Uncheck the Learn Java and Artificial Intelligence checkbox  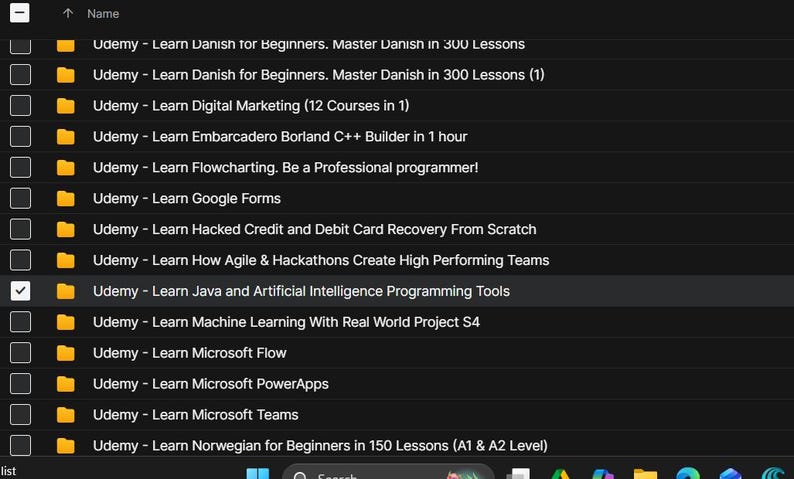tap(20, 291)
